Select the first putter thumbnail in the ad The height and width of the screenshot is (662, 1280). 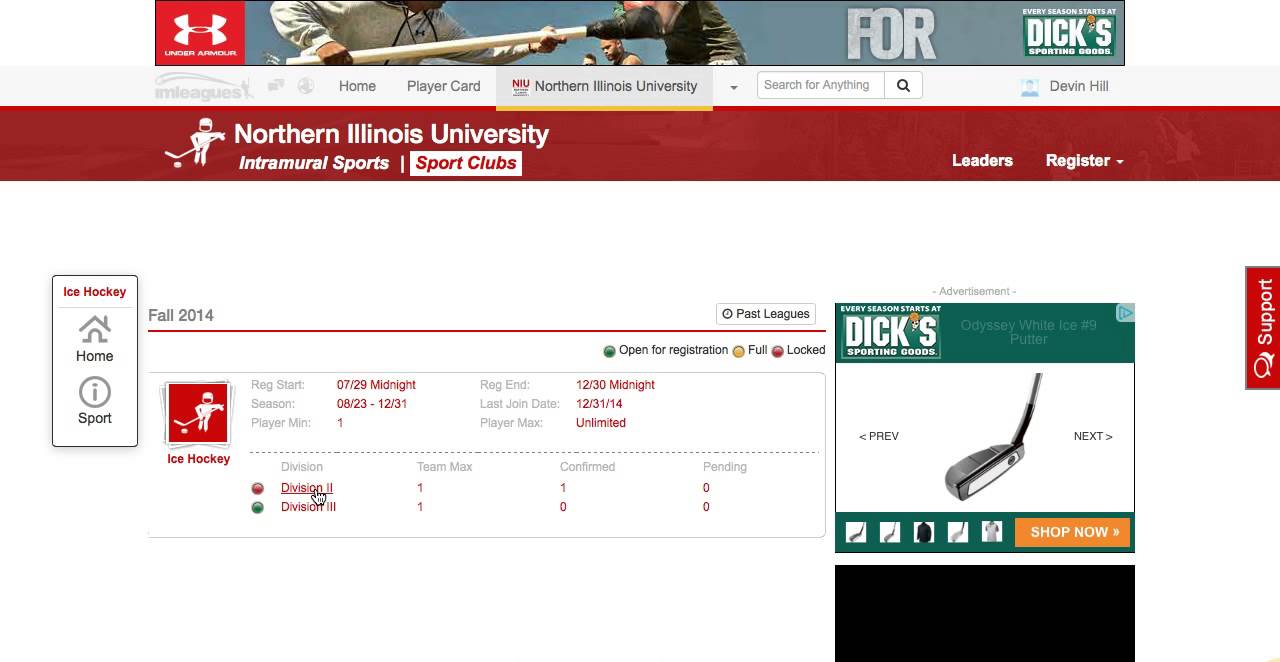857,532
